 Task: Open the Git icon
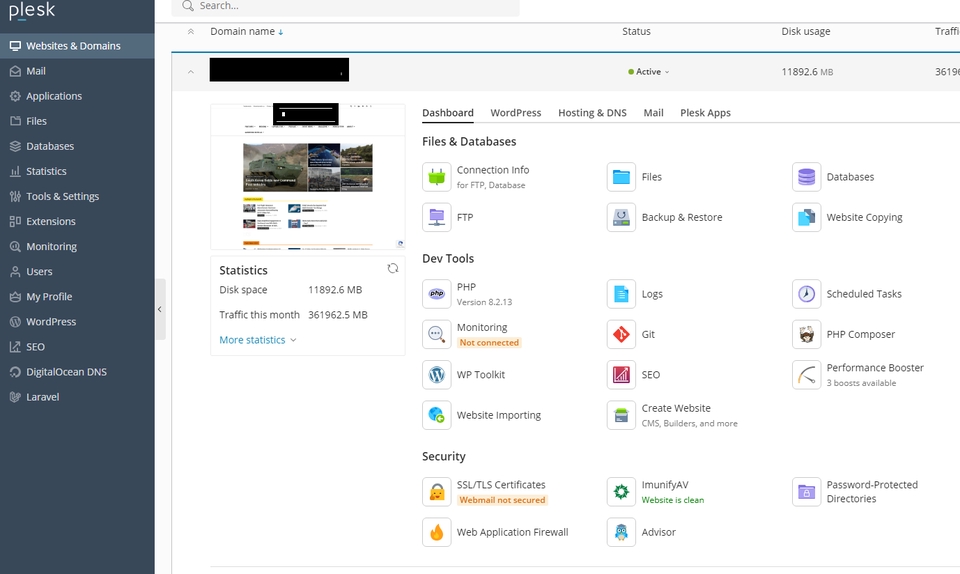click(621, 334)
